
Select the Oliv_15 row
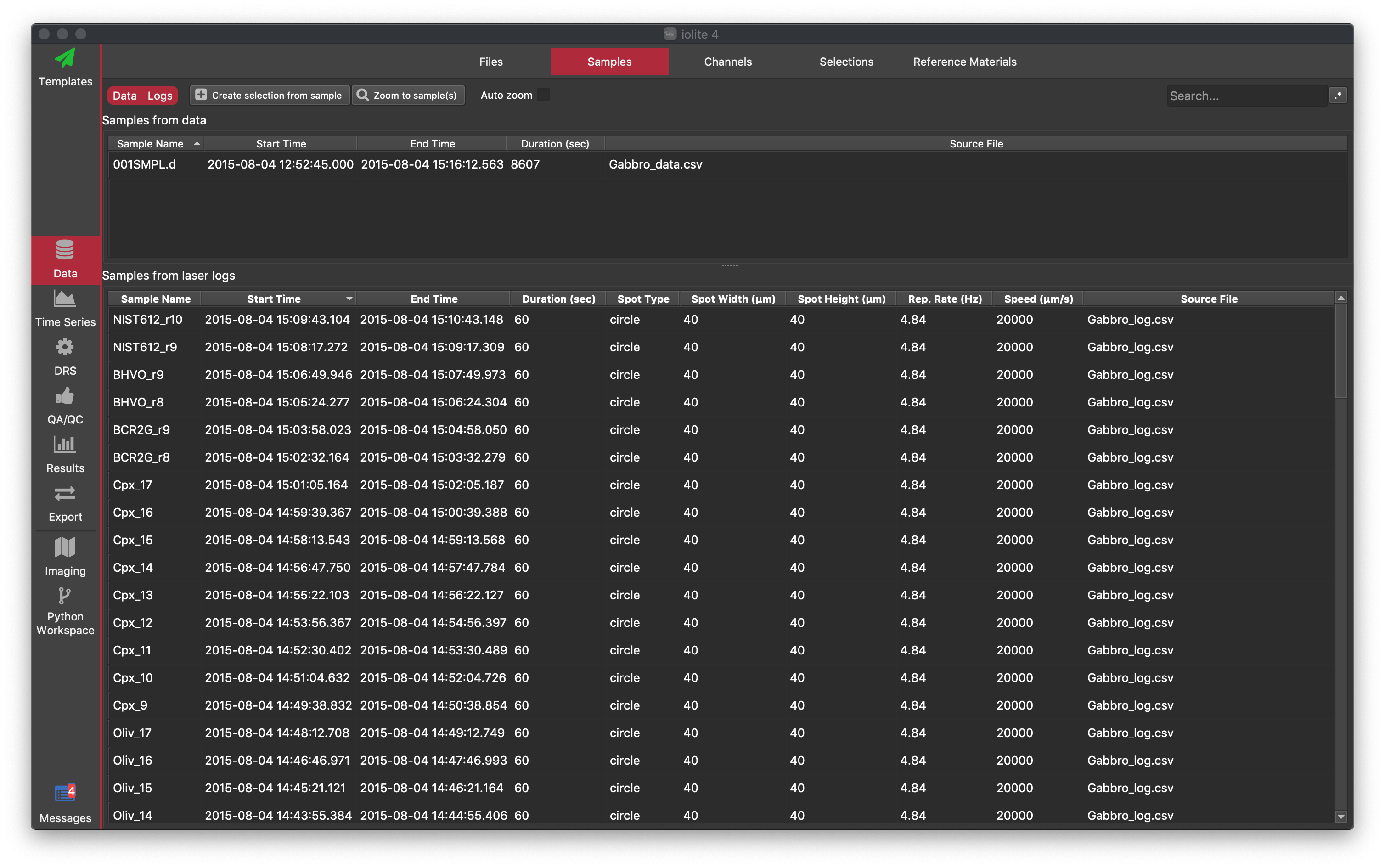click(x=721, y=788)
